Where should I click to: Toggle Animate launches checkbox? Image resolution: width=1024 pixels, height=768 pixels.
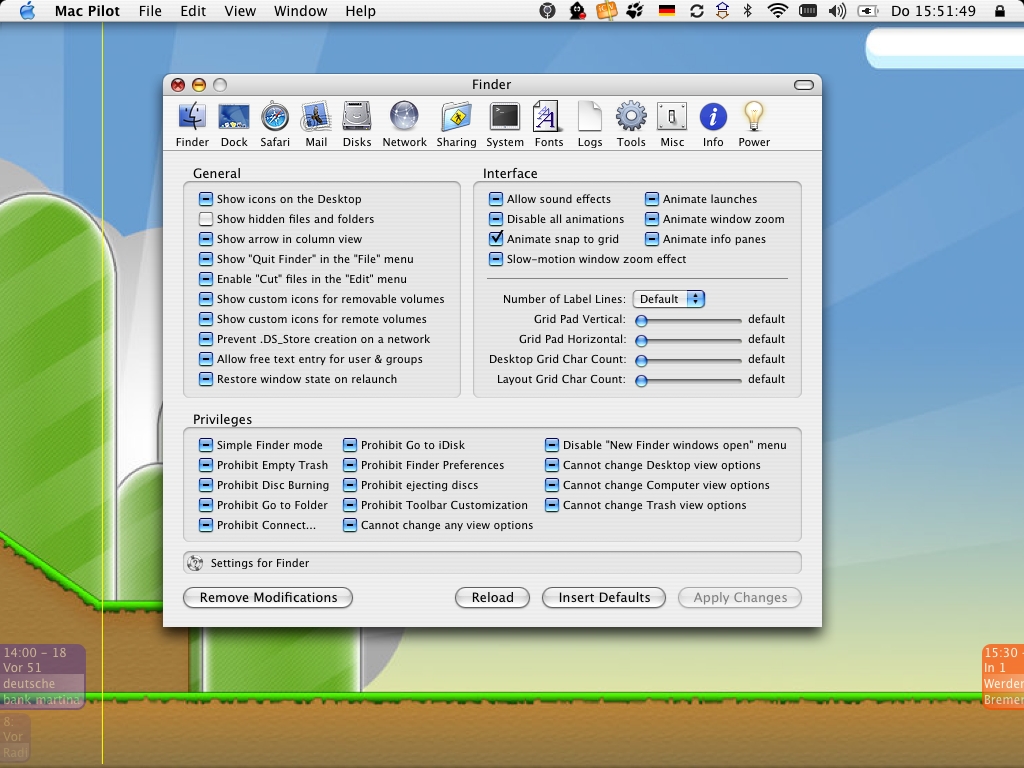point(652,199)
